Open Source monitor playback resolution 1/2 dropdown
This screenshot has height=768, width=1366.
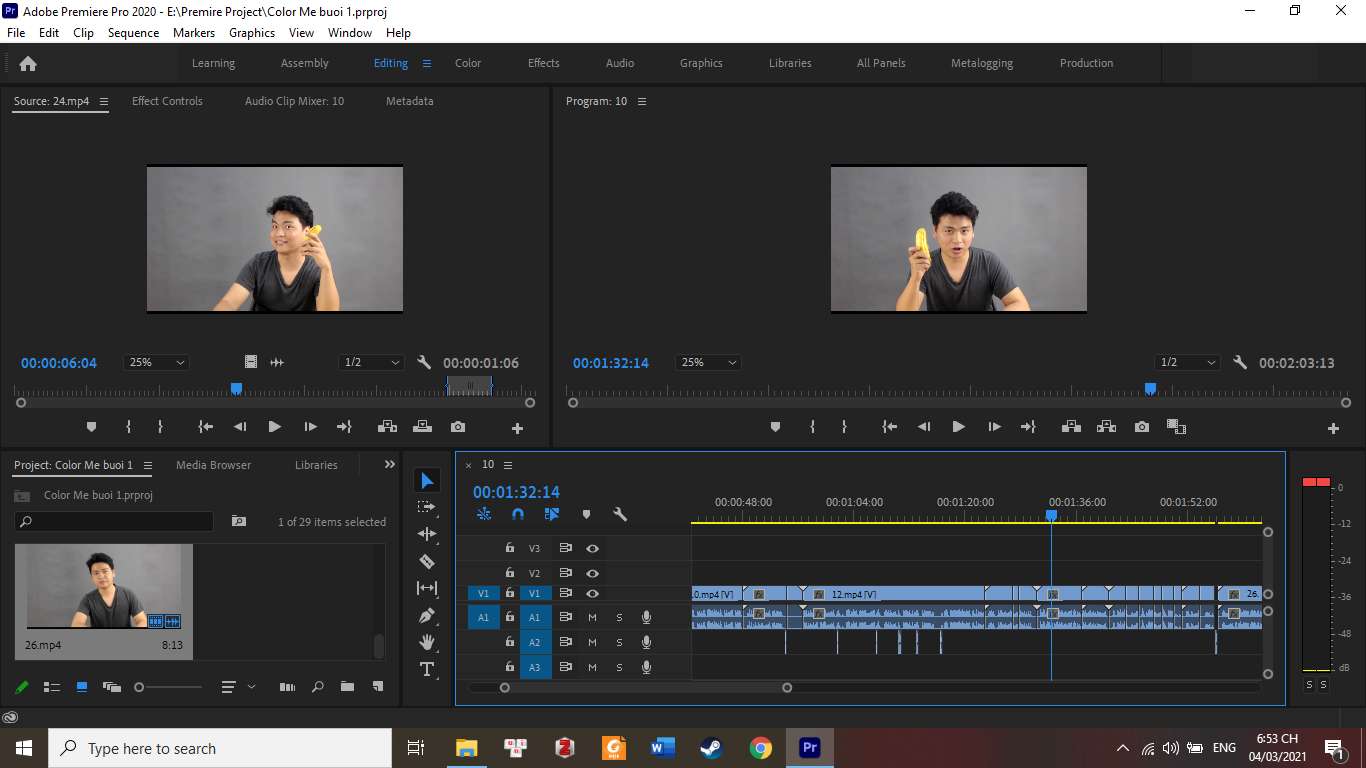click(x=371, y=363)
